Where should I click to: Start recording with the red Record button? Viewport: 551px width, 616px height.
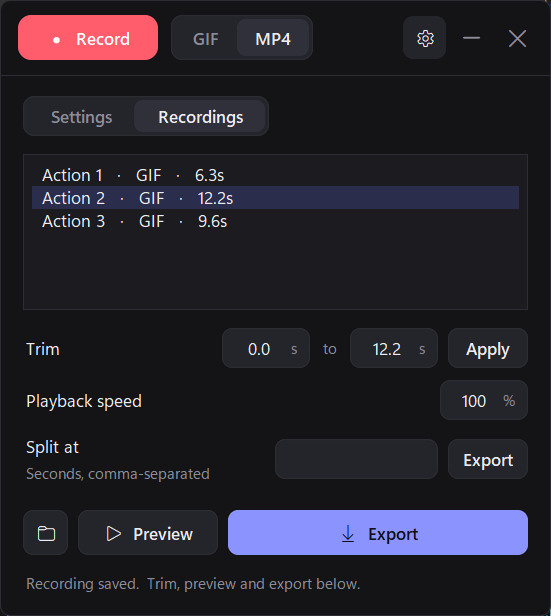[88, 38]
